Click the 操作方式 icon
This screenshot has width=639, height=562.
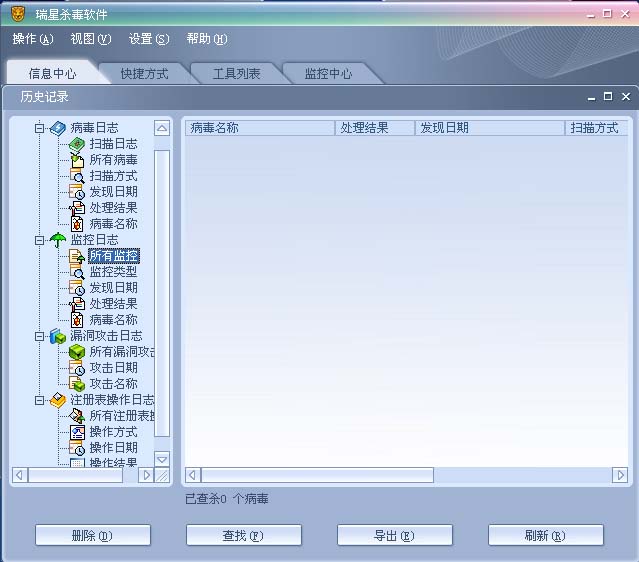pyautogui.click(x=77, y=432)
